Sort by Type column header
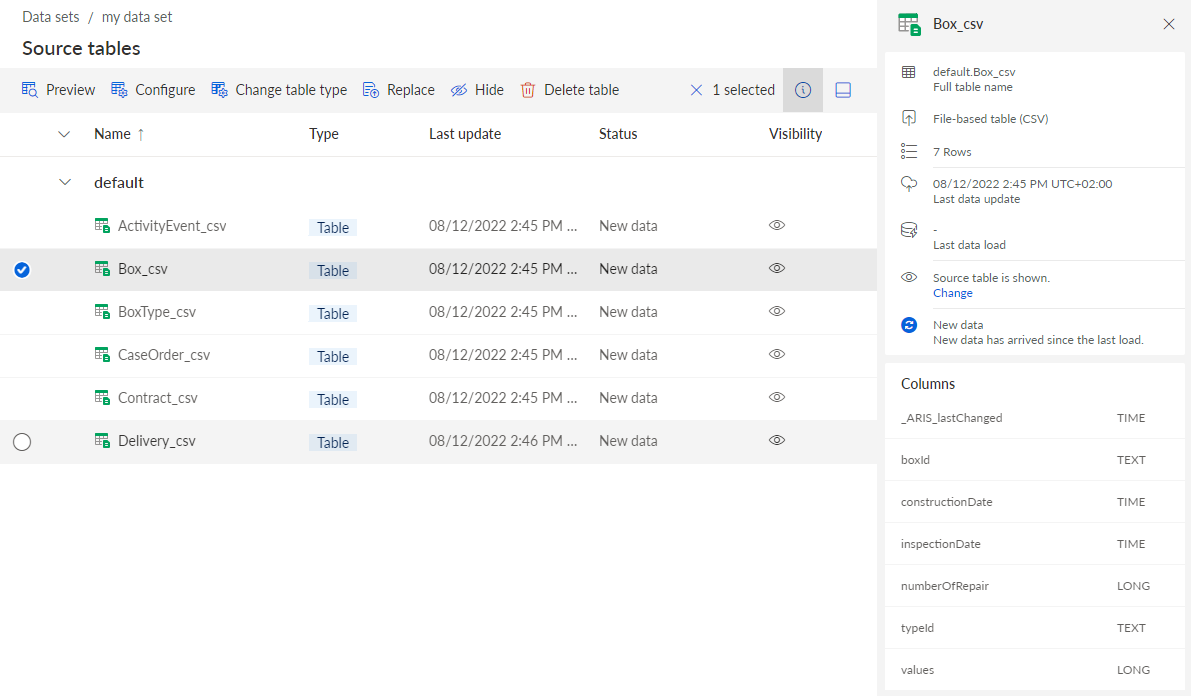This screenshot has height=696, width=1191. pyautogui.click(x=324, y=134)
